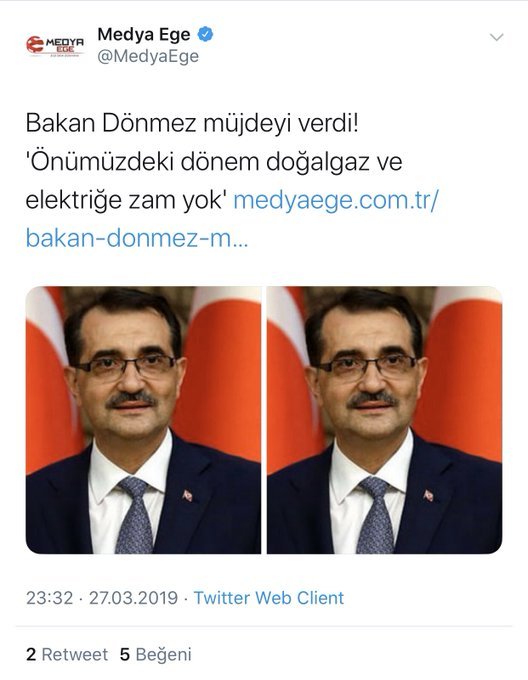Screen dimensions: 528x680
Task: Follow the medyaege.com.tr/ link
Action: coord(336,200)
